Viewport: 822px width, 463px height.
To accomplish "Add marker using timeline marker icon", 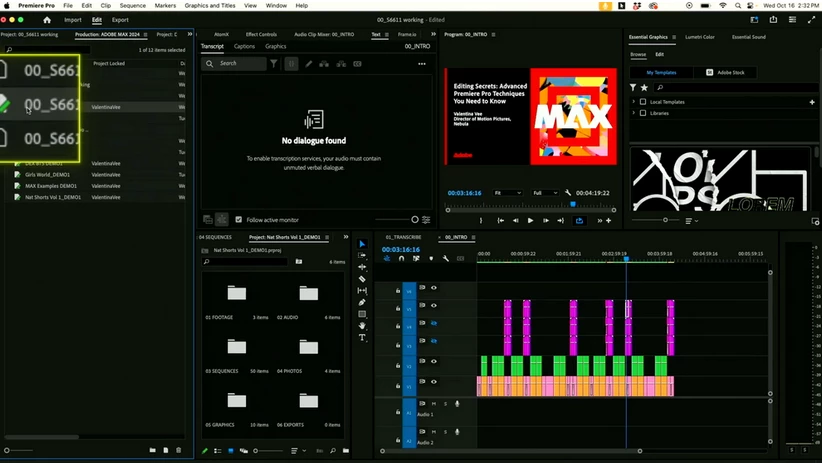I will (x=431, y=259).
